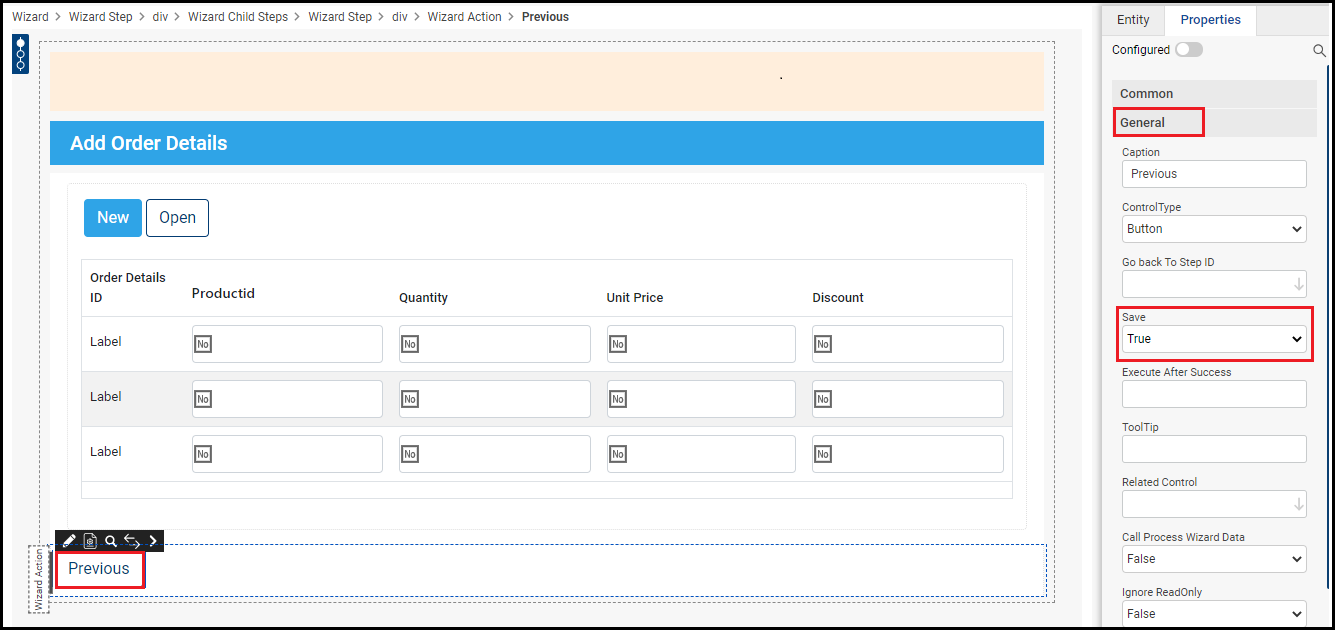Open the document settings icon in mini toolbar
The image size is (1335, 630).
[x=90, y=541]
